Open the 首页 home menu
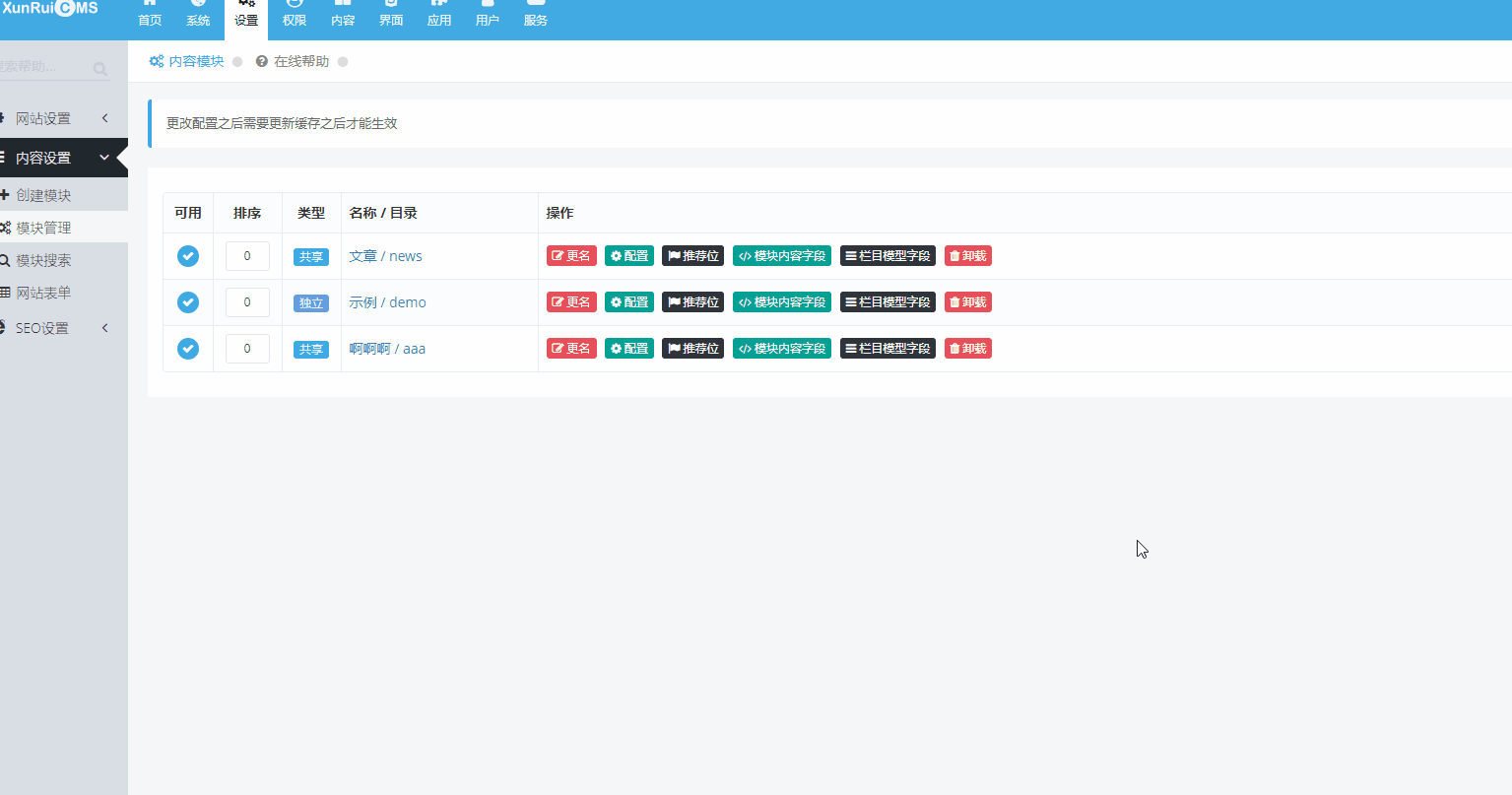Screen dimensions: 1512x795 [150, 14]
